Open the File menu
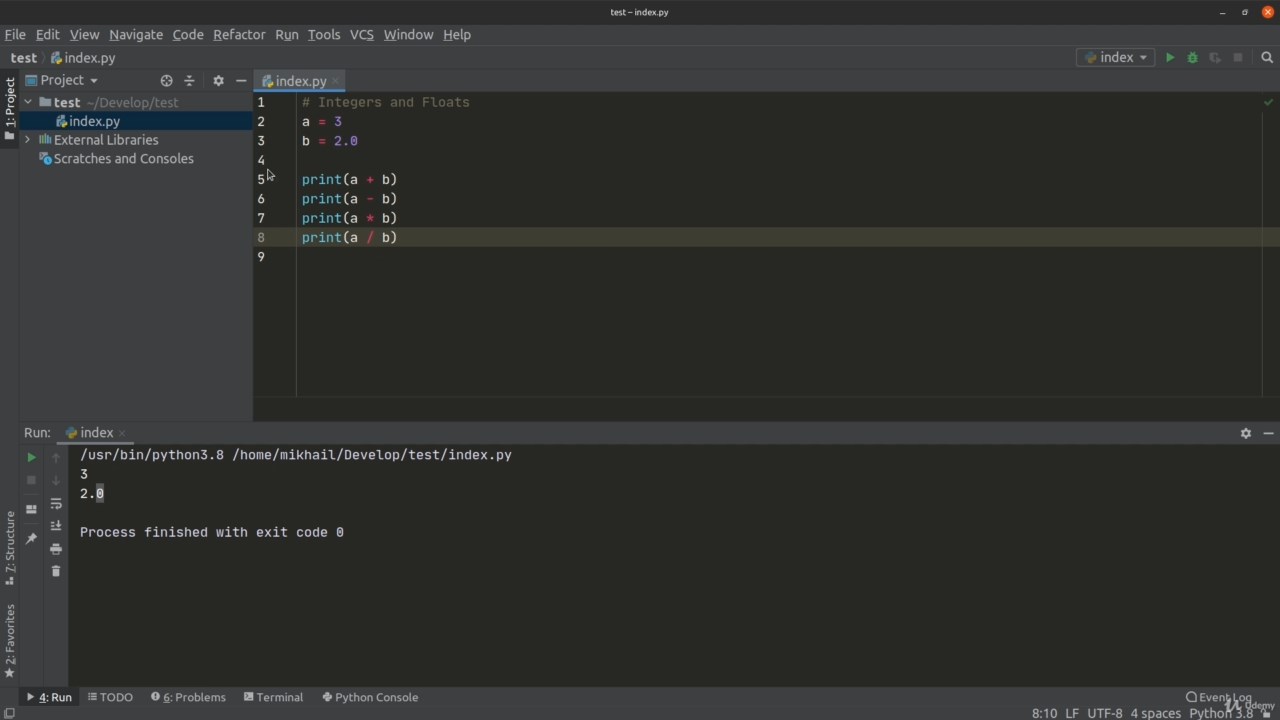The width and height of the screenshot is (1280, 720). click(x=15, y=34)
